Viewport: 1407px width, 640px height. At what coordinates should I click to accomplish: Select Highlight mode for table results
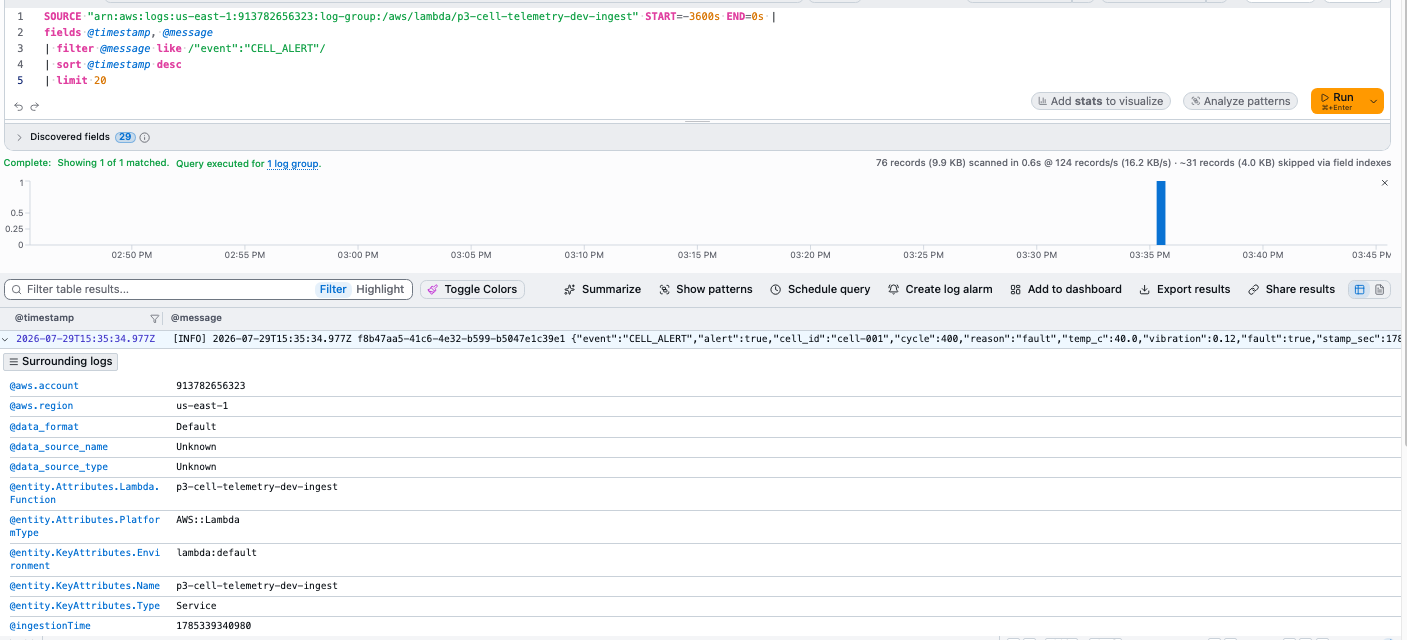click(x=380, y=289)
